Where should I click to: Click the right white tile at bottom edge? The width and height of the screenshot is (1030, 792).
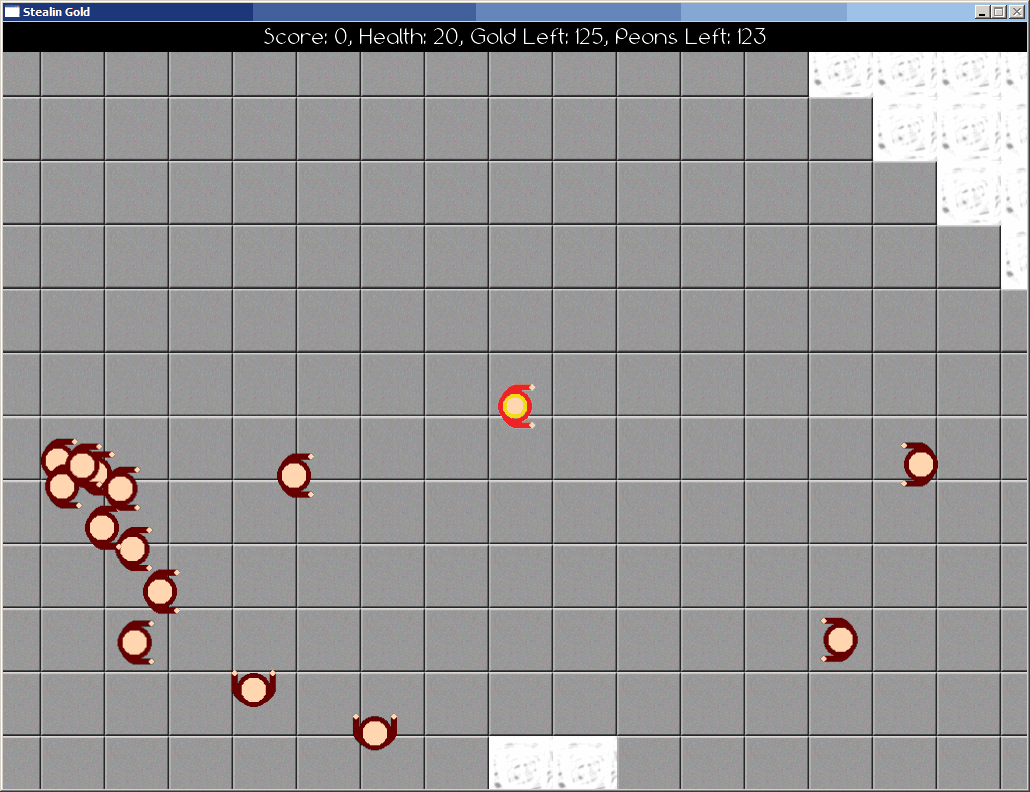click(x=585, y=763)
